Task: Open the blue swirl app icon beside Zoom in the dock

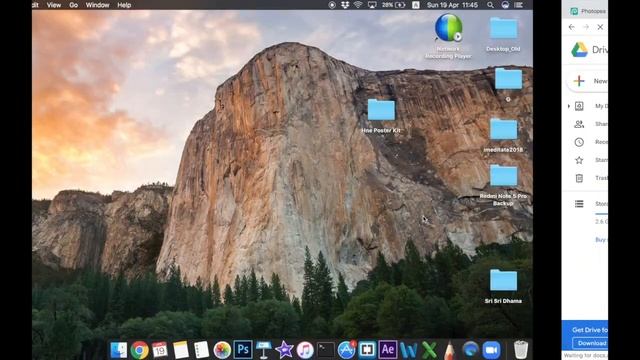Action: pyautogui.click(x=471, y=350)
